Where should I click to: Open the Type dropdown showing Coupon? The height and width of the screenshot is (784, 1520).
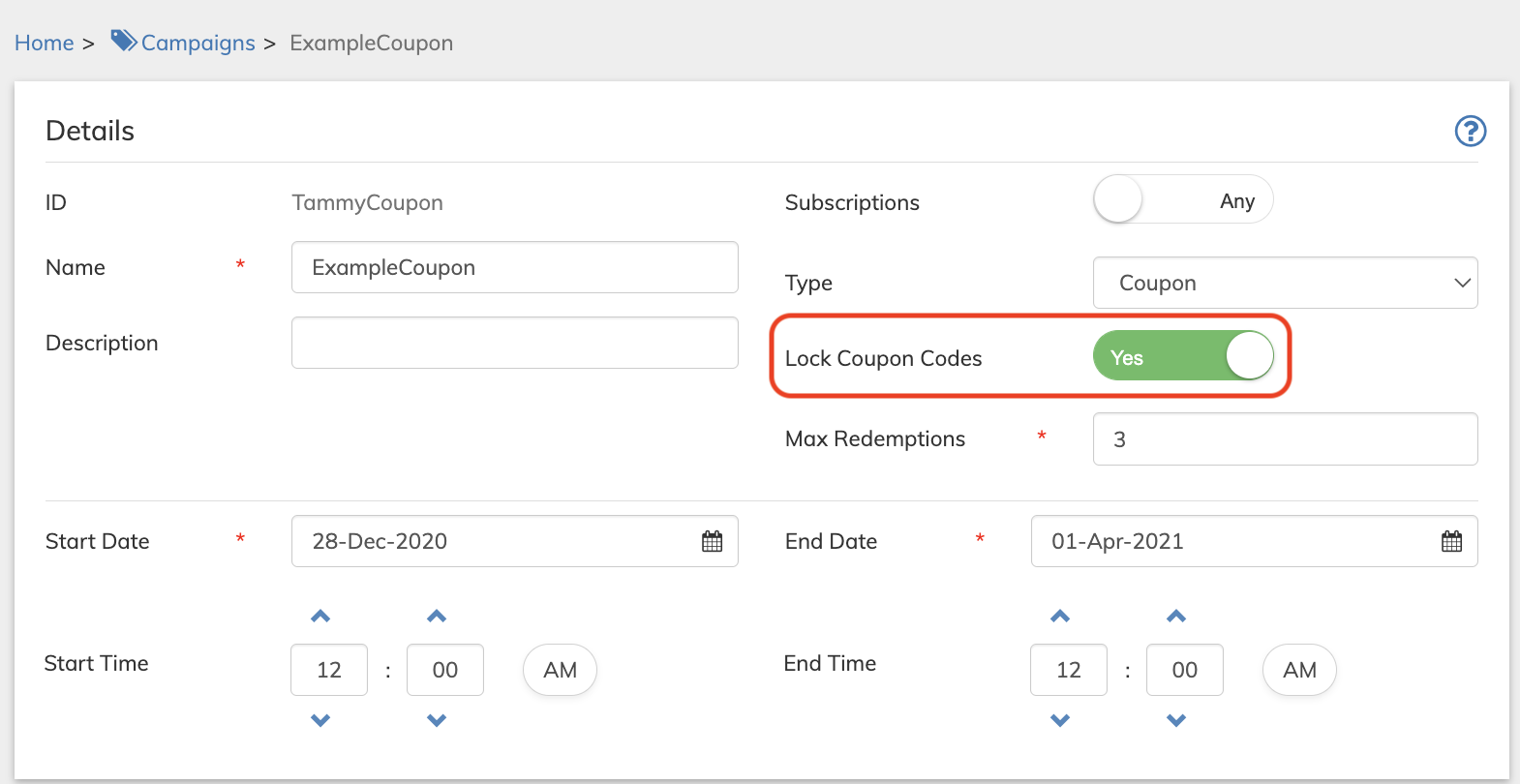click(x=1285, y=283)
